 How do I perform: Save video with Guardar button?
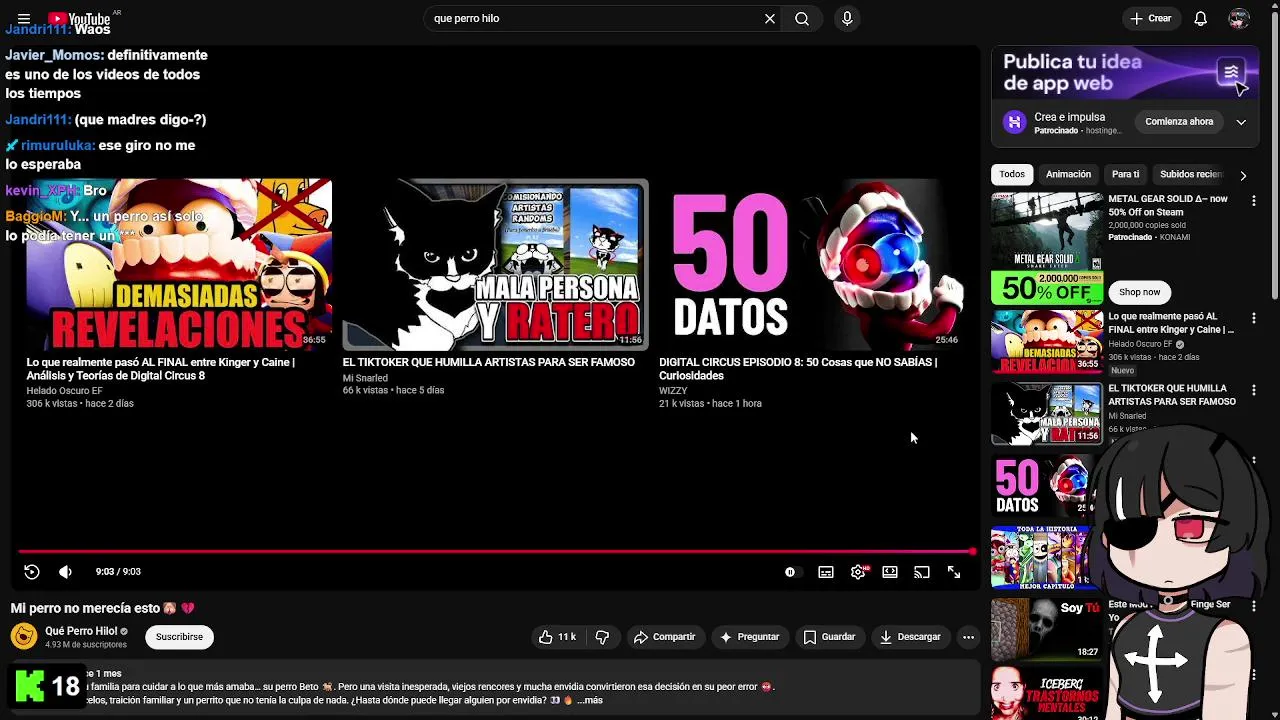click(x=830, y=637)
